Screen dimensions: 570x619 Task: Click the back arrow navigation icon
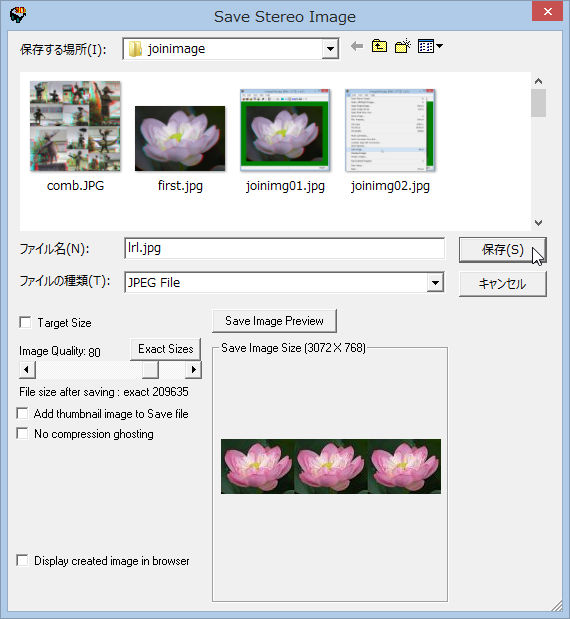coord(357,47)
